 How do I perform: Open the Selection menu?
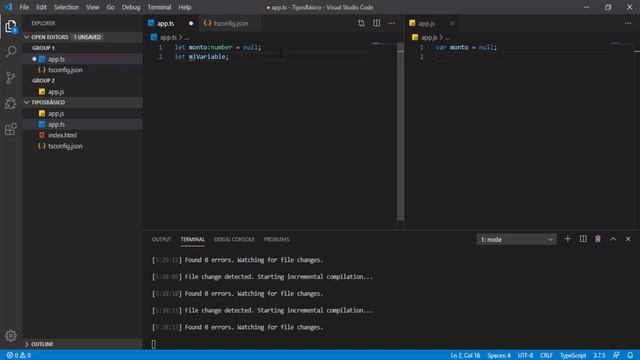pos(66,7)
